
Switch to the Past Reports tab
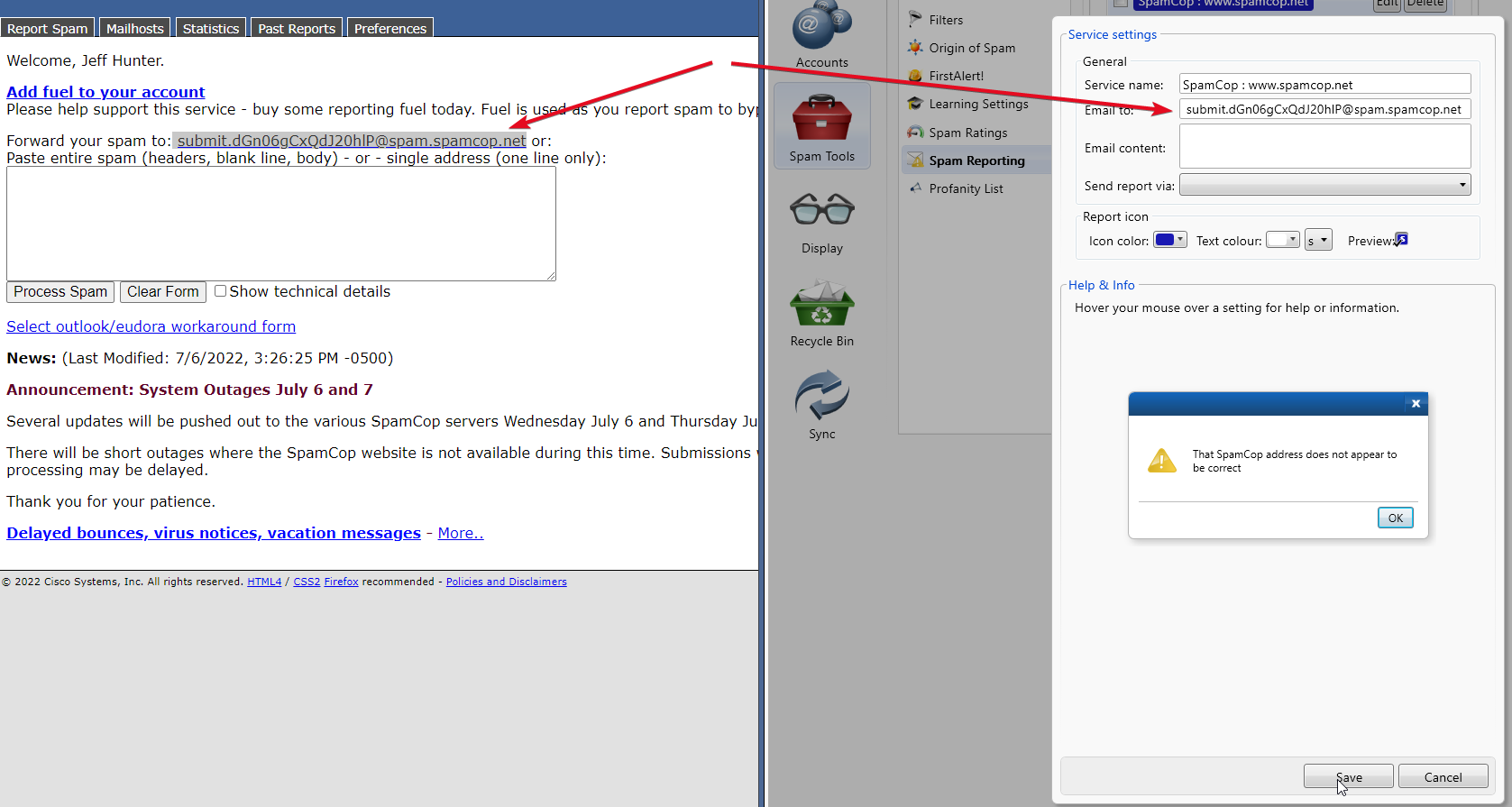point(297,28)
